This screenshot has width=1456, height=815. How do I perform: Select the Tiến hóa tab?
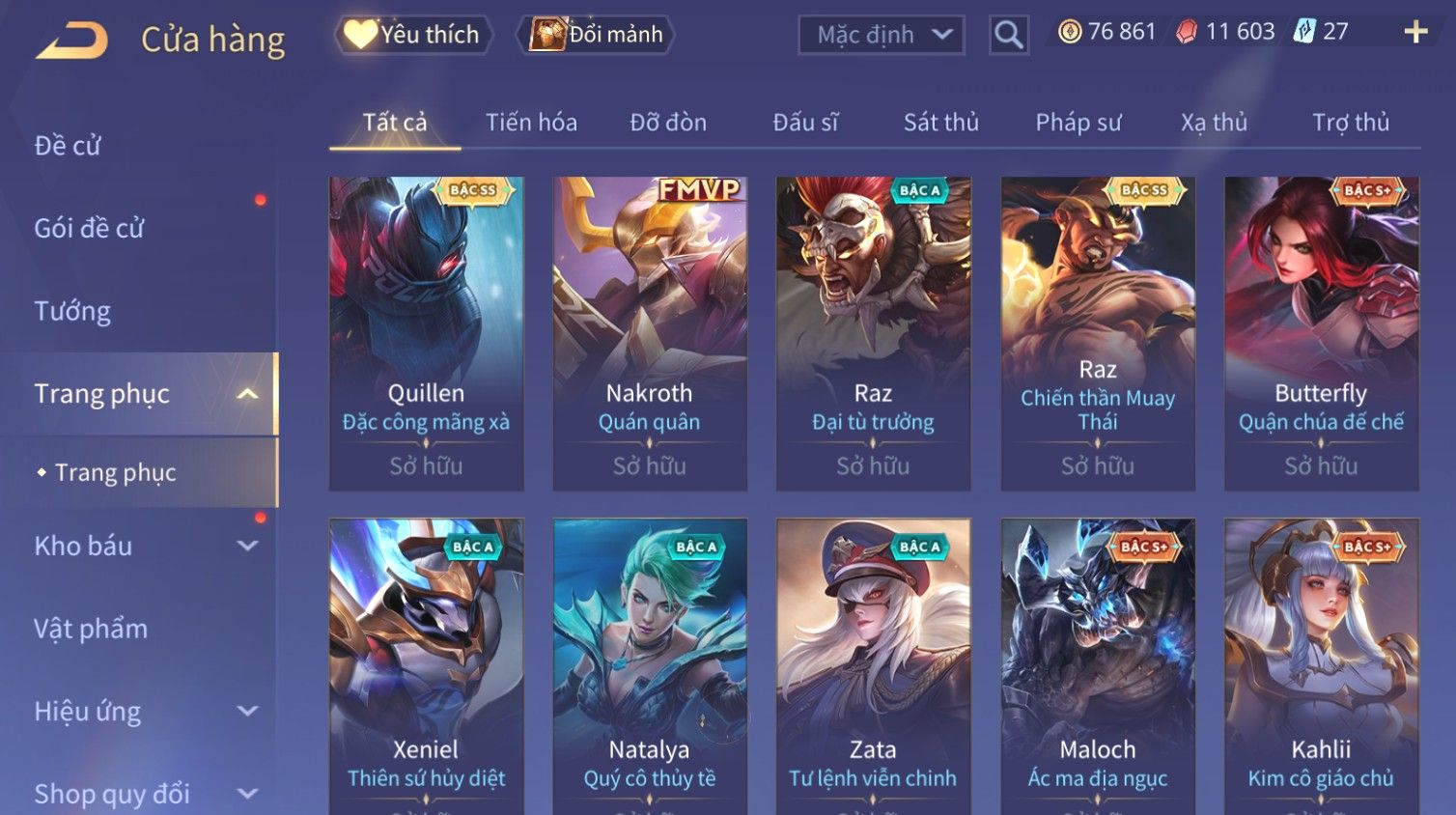click(531, 123)
